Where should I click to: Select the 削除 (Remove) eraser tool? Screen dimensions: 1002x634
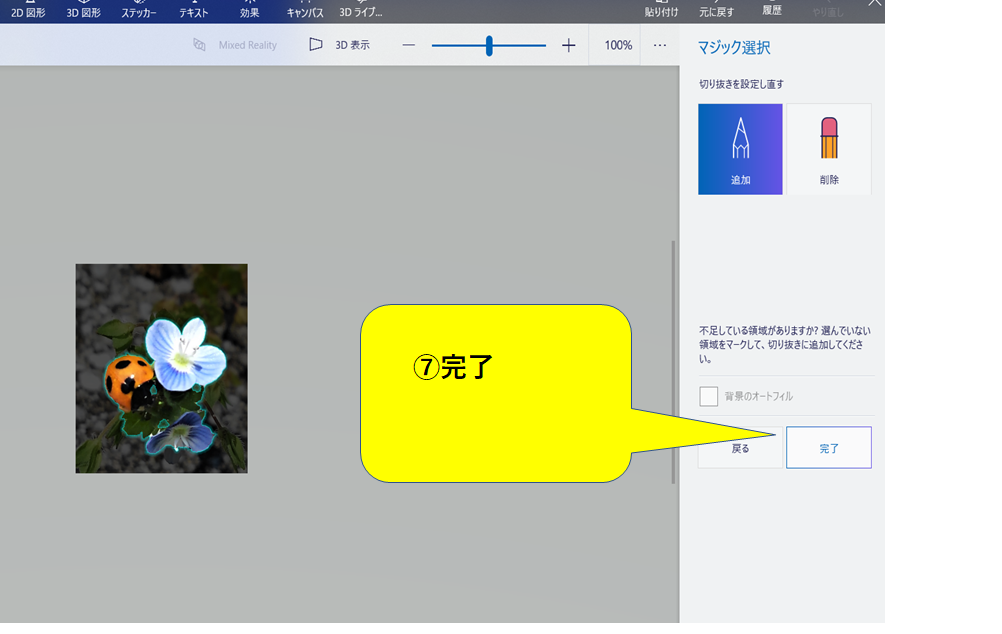[x=828, y=150]
